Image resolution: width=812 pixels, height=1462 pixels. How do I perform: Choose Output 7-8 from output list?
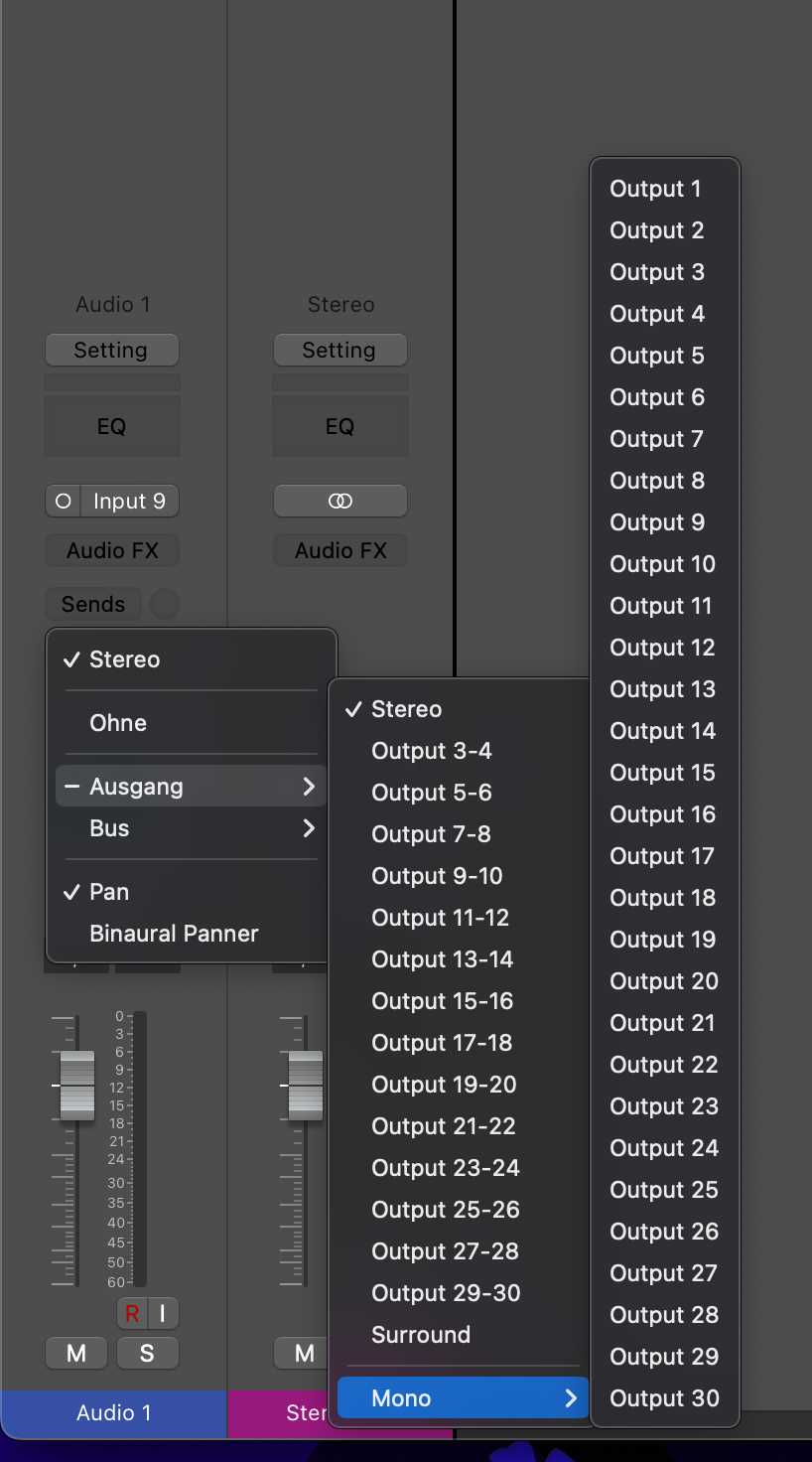tap(431, 834)
